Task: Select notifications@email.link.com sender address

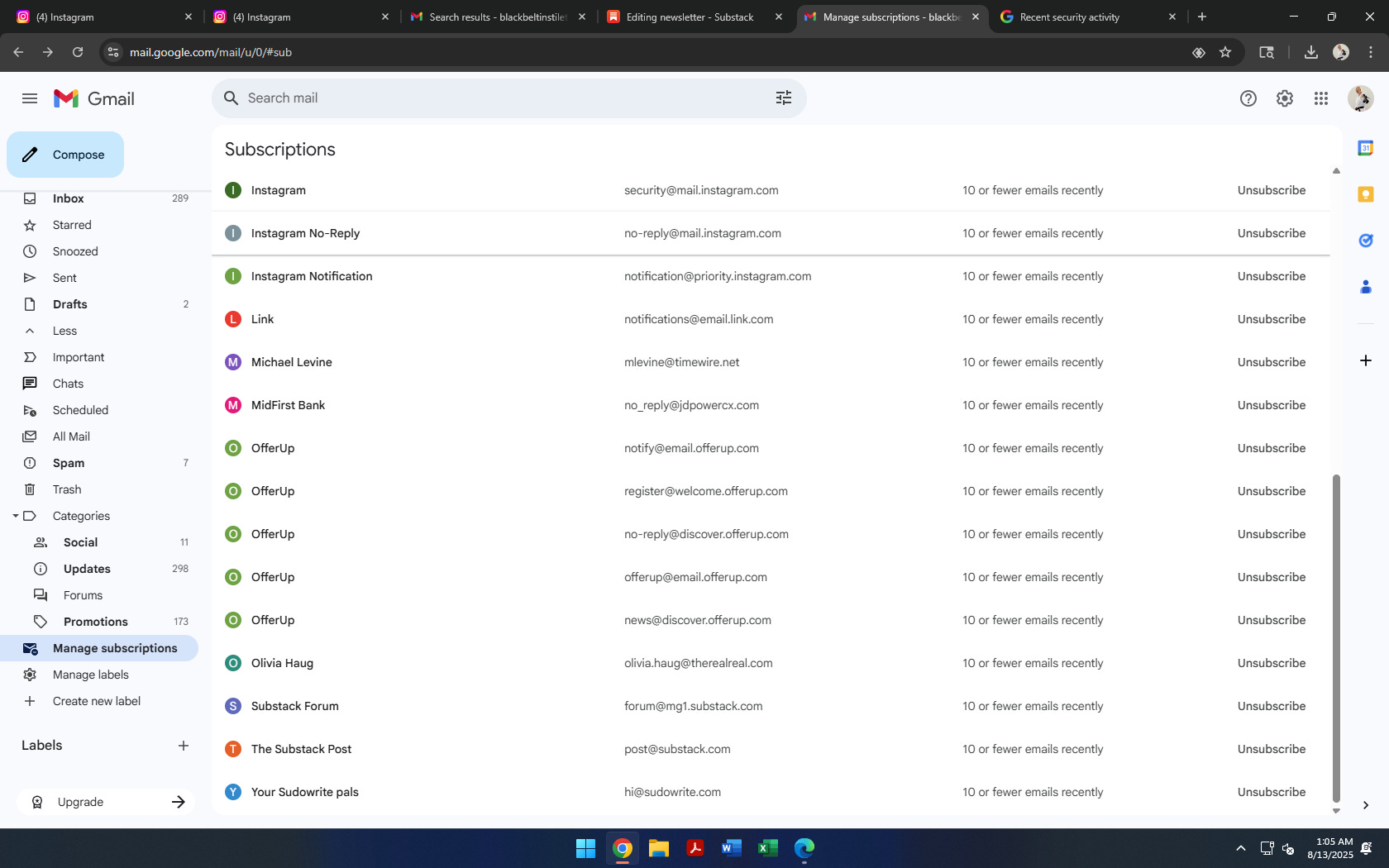Action: point(699,319)
